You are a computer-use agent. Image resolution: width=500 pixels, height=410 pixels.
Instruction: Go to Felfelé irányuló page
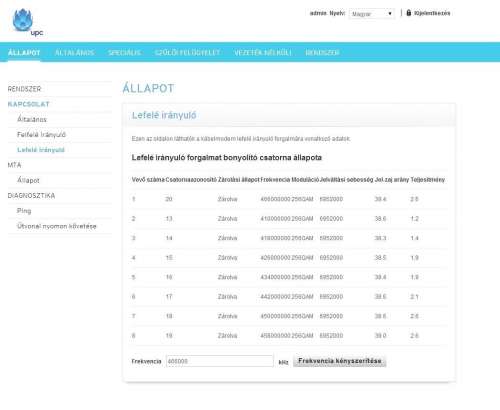[x=41, y=135]
